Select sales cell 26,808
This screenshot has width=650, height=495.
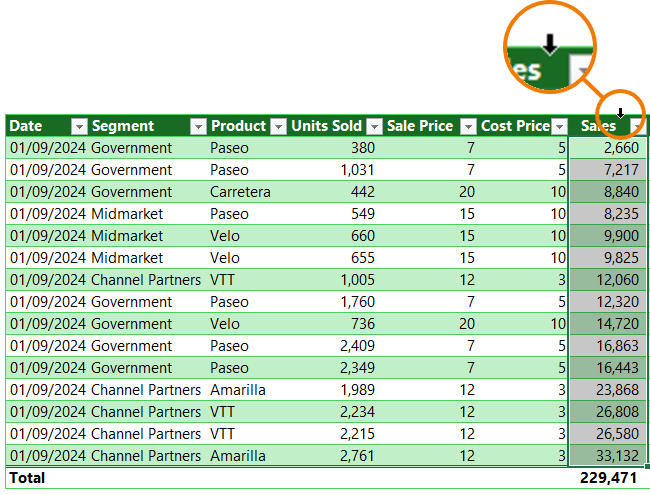608,411
